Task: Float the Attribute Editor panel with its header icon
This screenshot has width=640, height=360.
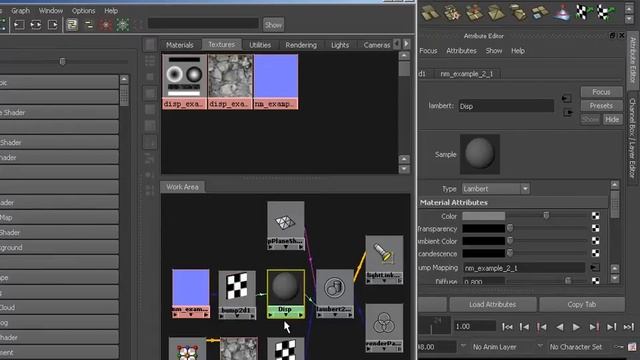Action: click(x=612, y=36)
